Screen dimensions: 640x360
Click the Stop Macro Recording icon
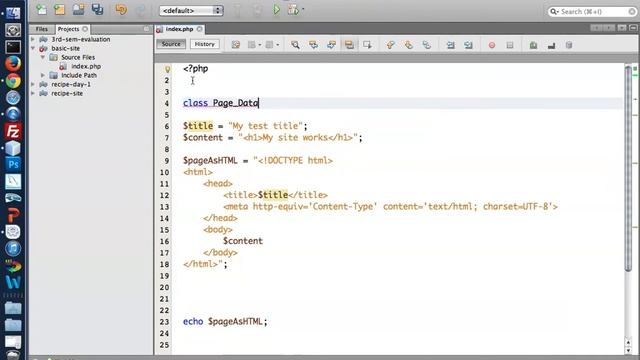(x=510, y=45)
